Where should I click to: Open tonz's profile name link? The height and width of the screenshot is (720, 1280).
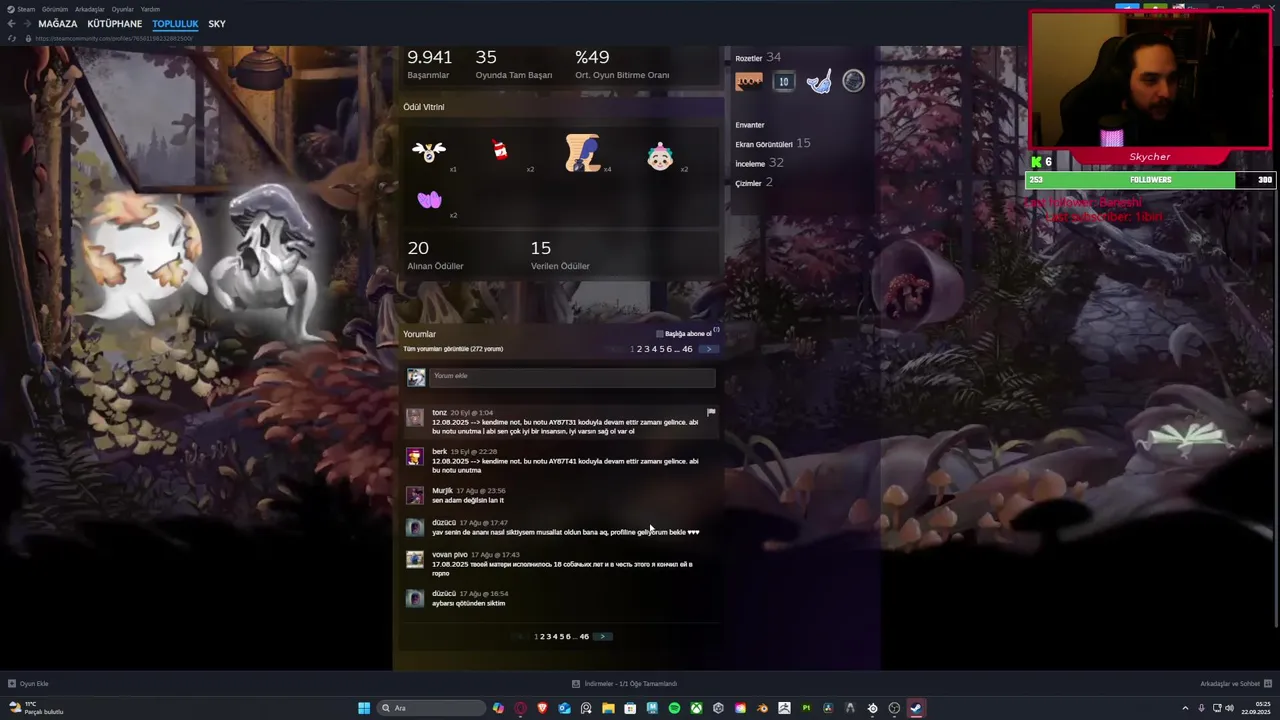coord(439,412)
